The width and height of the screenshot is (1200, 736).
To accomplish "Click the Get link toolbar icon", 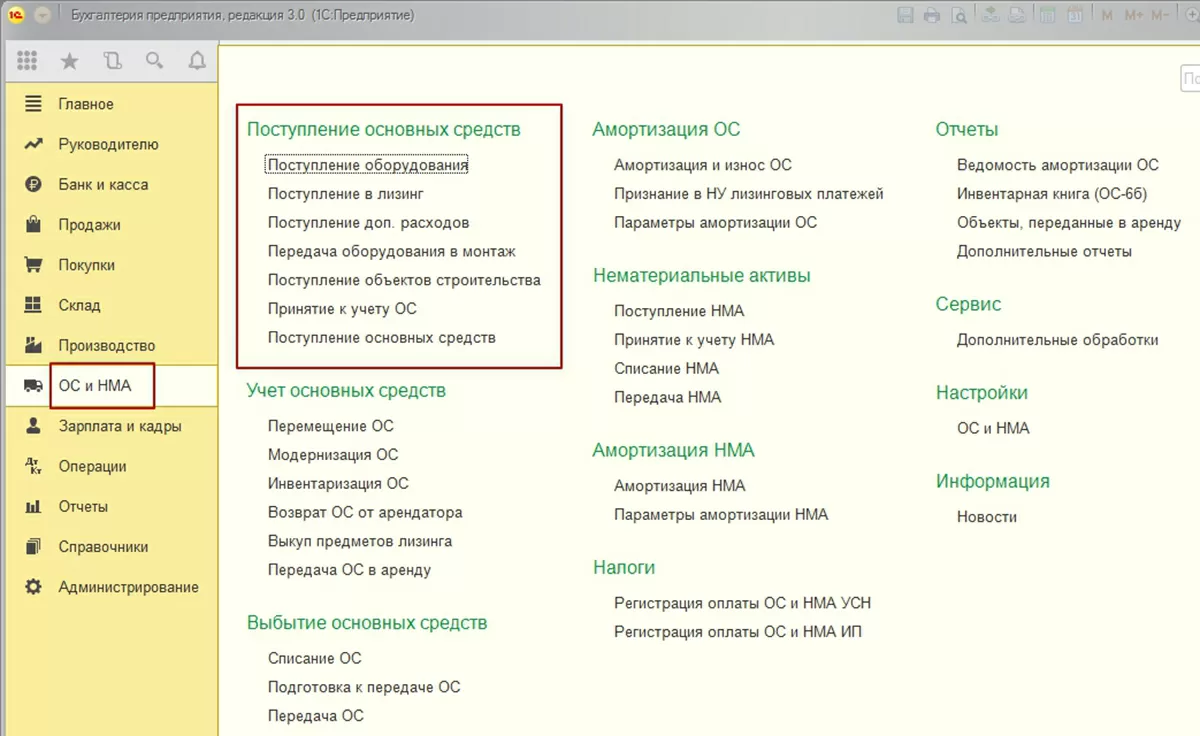I will click(x=991, y=15).
